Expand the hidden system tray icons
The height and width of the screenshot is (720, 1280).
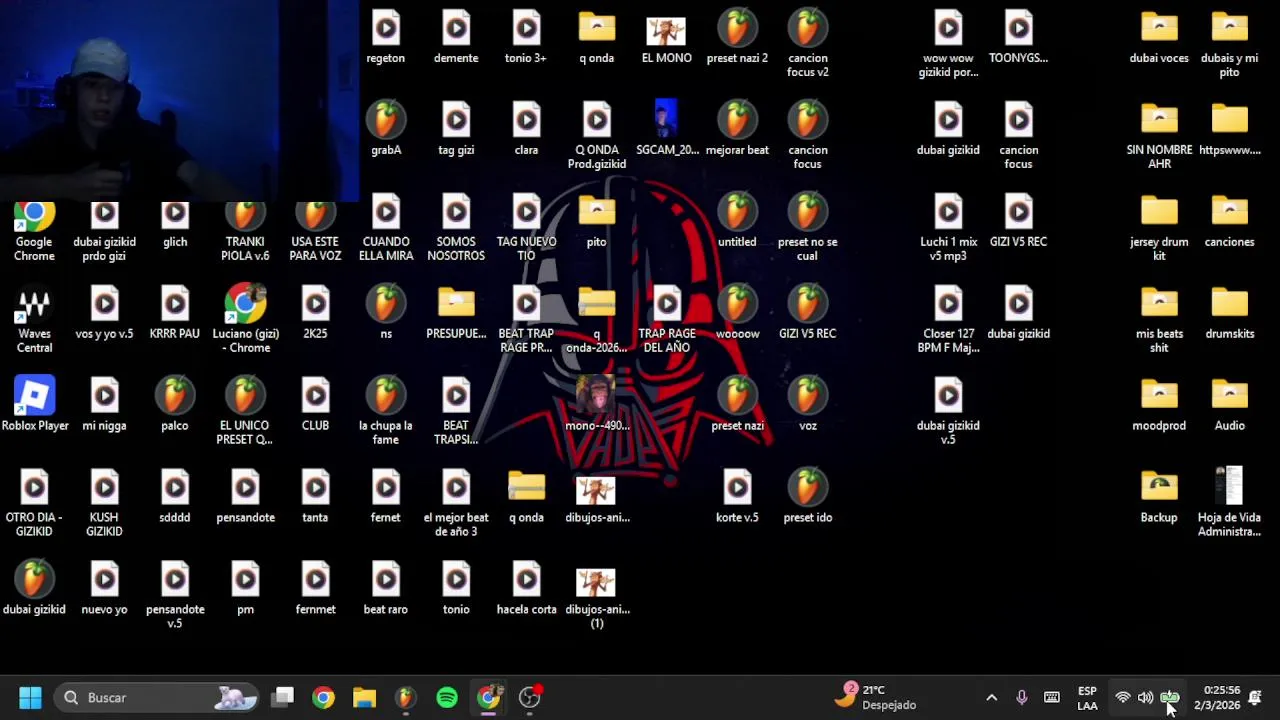[x=991, y=697]
